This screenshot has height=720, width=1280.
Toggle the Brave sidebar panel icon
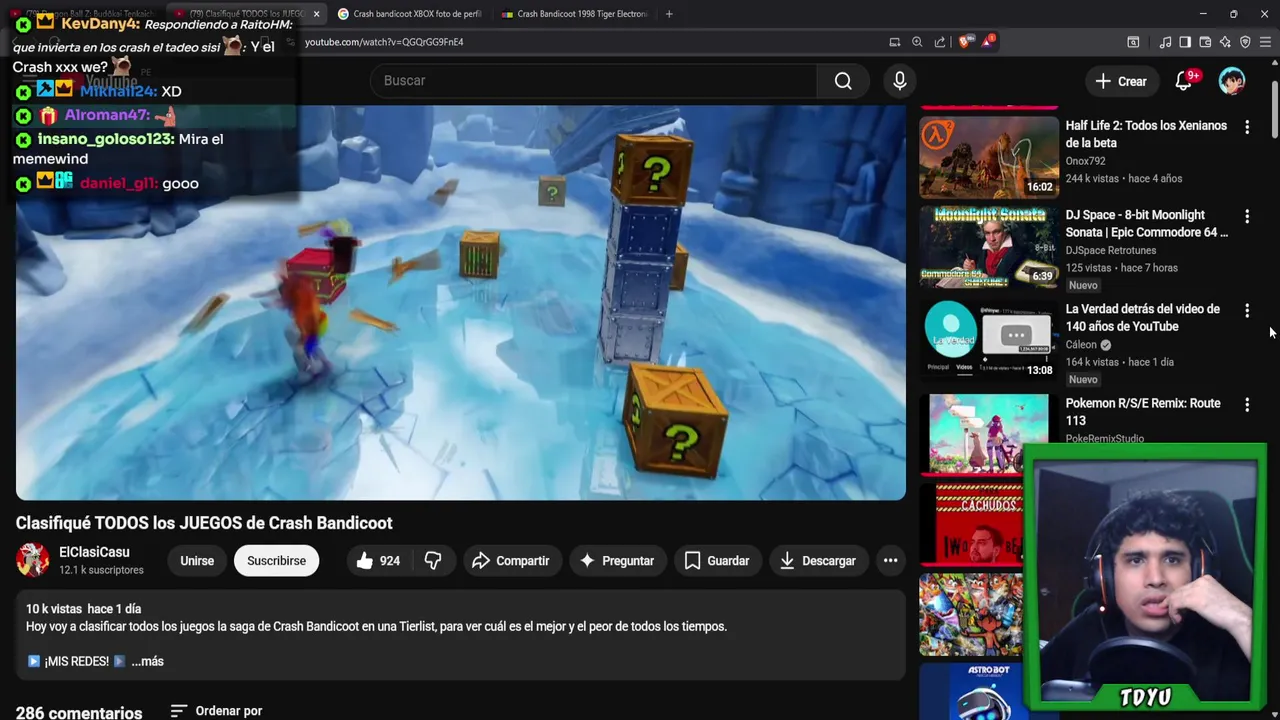(x=1185, y=42)
